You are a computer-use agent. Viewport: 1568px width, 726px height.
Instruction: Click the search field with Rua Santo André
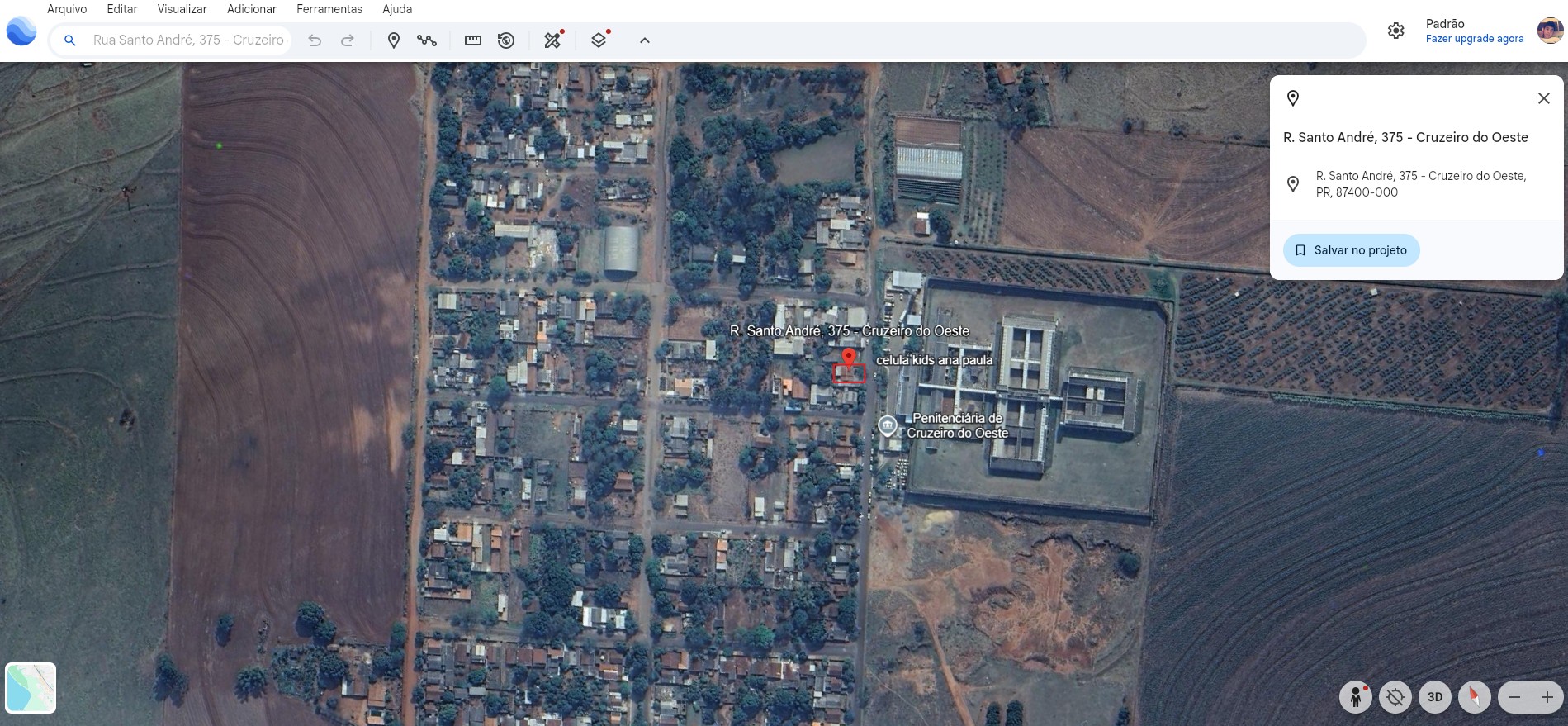pos(188,40)
